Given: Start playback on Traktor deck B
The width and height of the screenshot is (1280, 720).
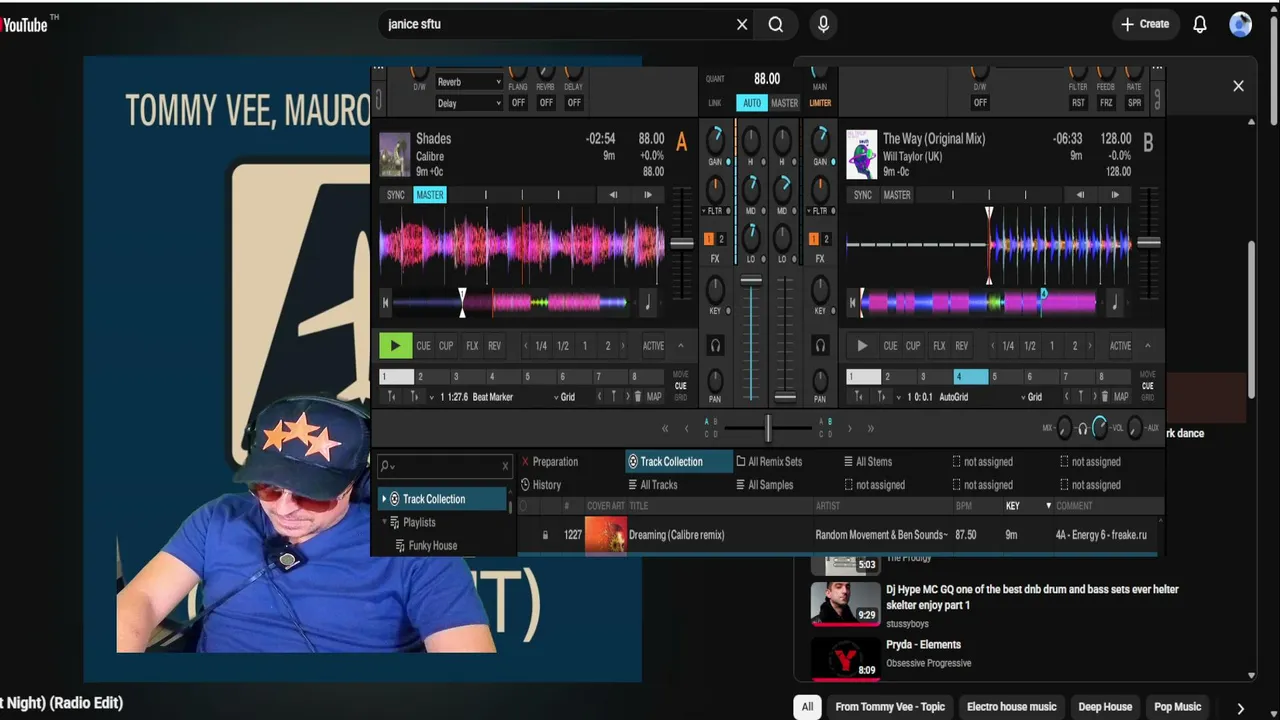Looking at the screenshot, I should click(862, 346).
